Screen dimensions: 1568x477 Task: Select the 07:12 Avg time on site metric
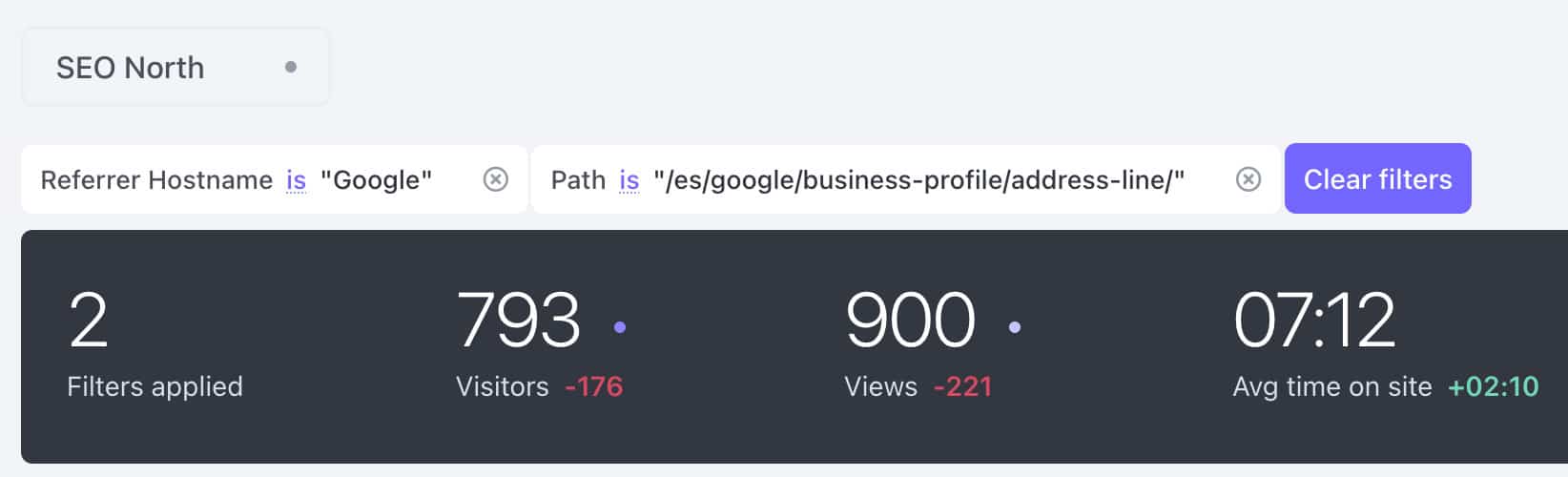1385,344
